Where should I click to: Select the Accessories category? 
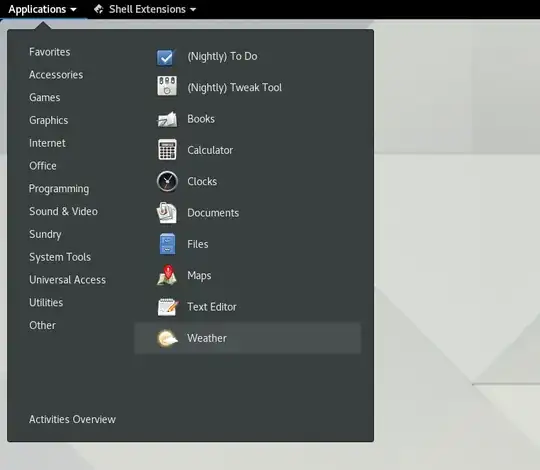tap(56, 75)
